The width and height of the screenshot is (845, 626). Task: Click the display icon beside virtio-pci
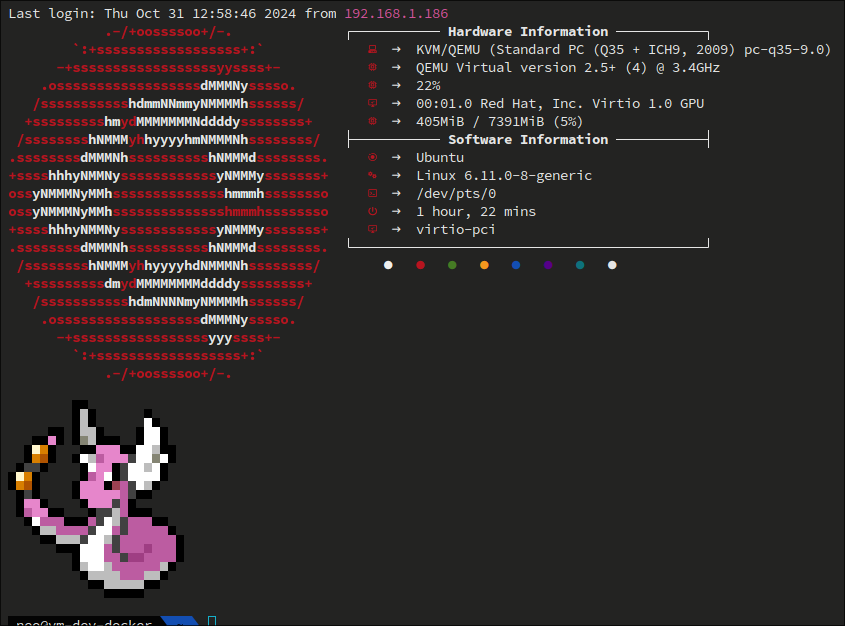(x=372, y=229)
